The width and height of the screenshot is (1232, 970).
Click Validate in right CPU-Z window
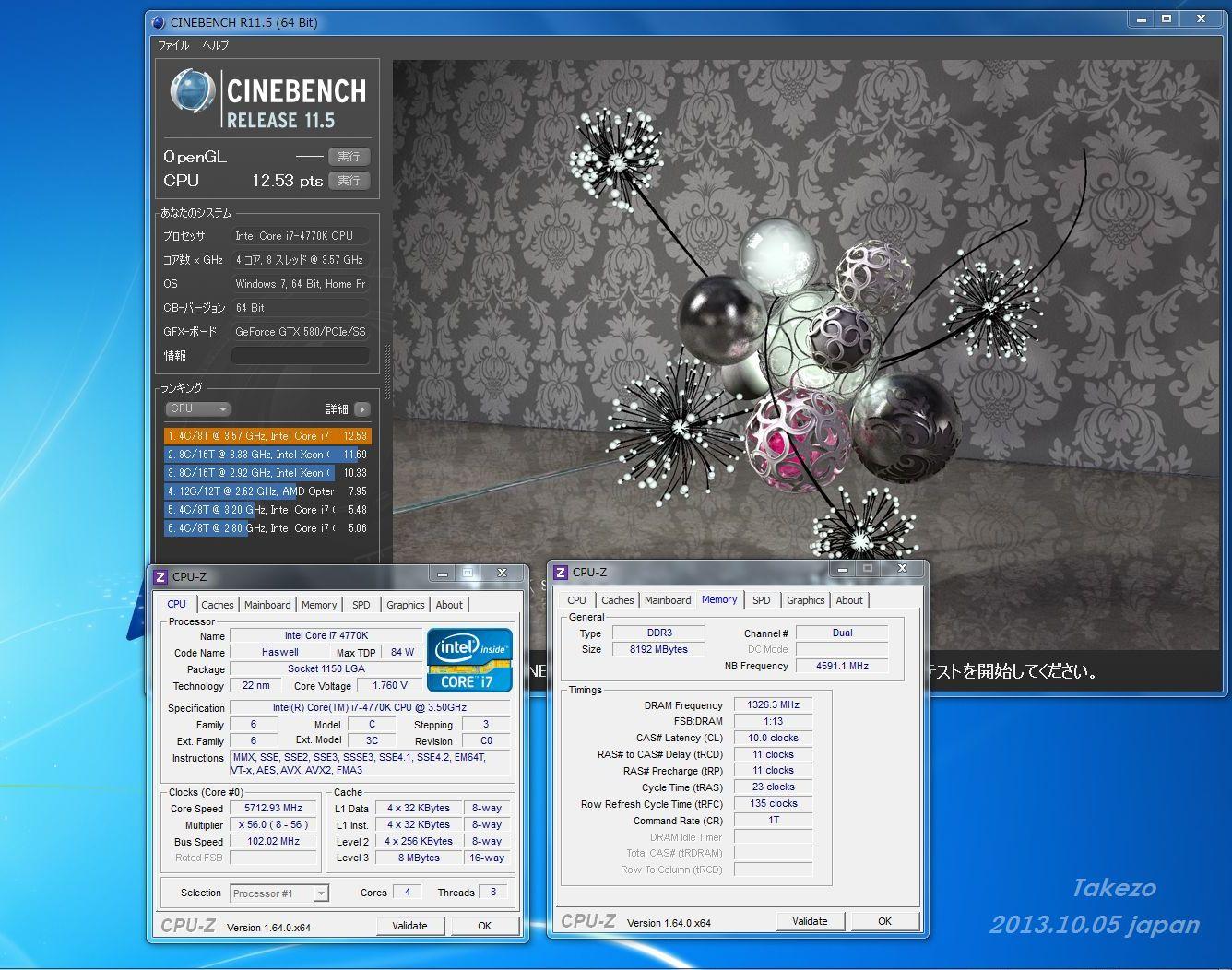[811, 921]
